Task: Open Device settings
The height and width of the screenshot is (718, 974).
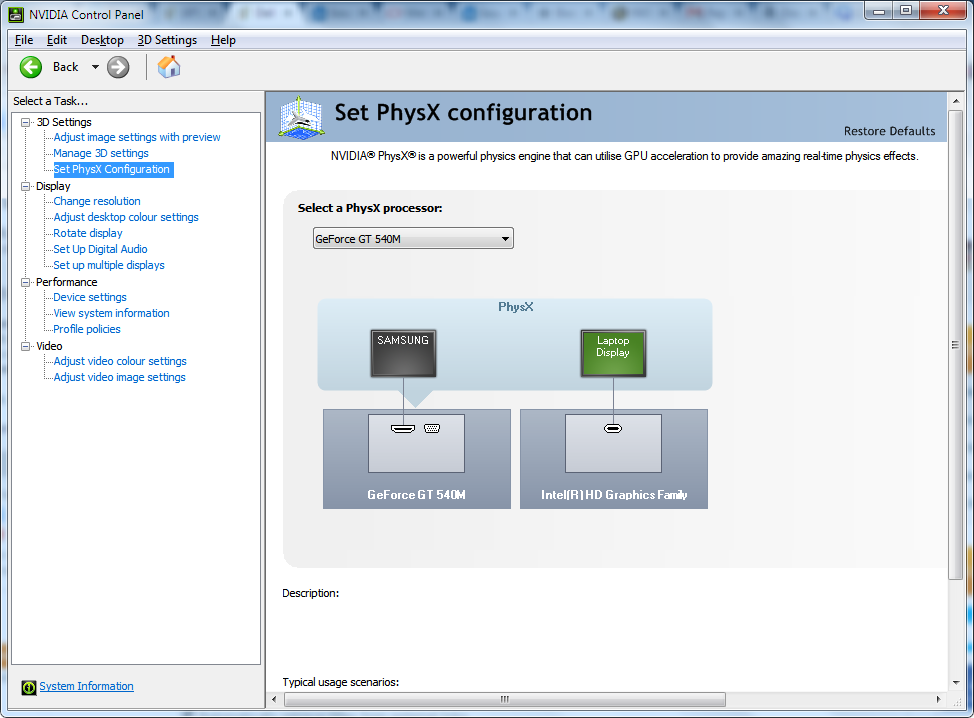Action: point(90,298)
